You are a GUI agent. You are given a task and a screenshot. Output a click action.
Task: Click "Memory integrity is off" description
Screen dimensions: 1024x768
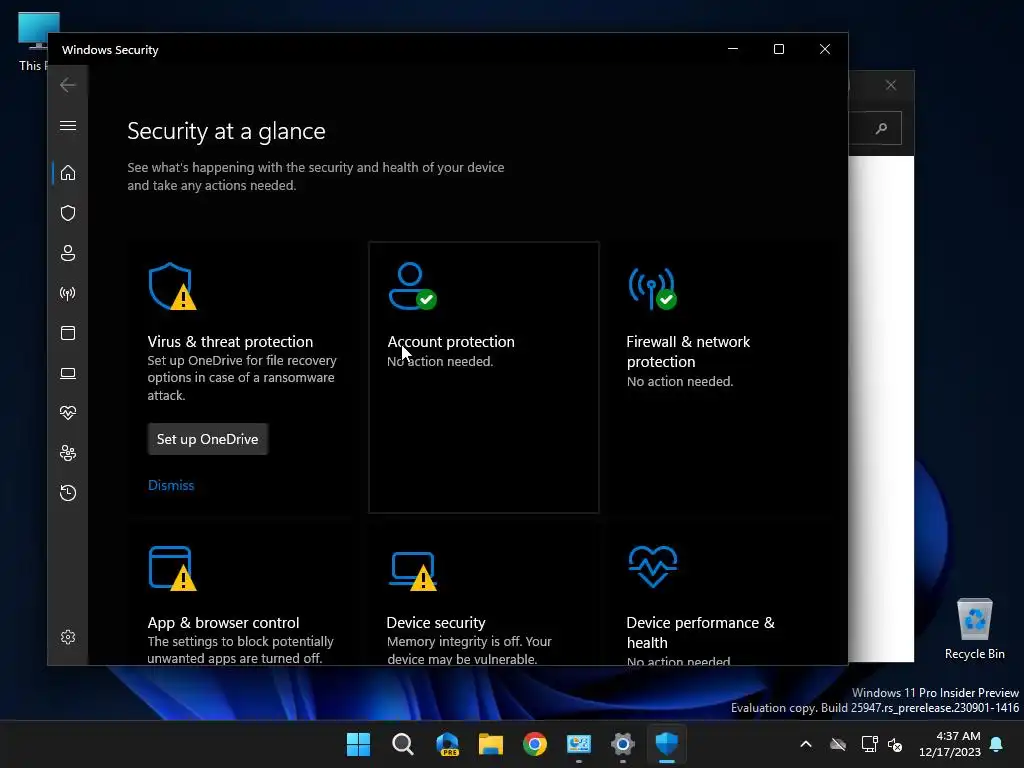(x=469, y=650)
